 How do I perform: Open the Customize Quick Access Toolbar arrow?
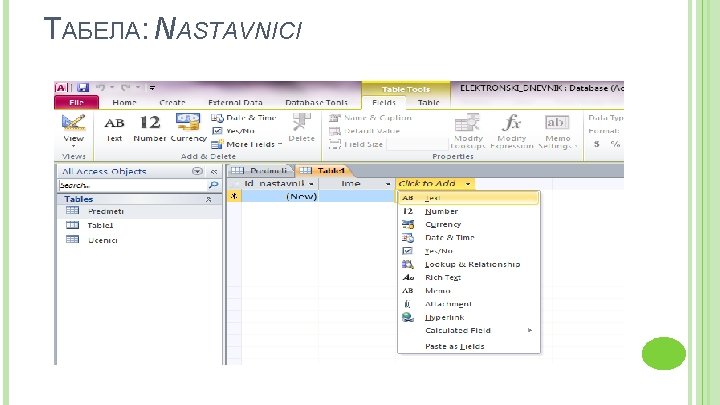[x=152, y=87]
